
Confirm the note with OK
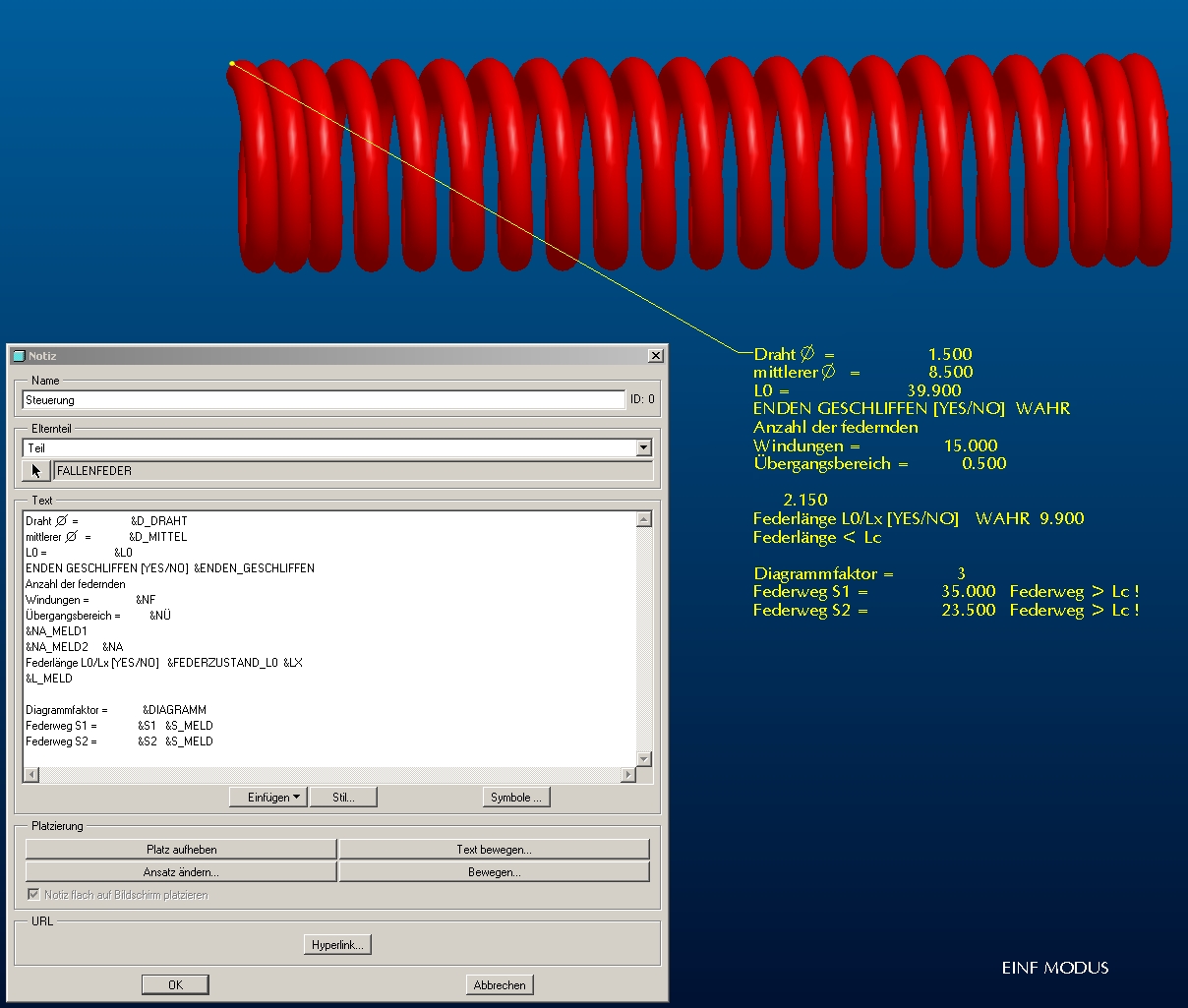point(175,984)
